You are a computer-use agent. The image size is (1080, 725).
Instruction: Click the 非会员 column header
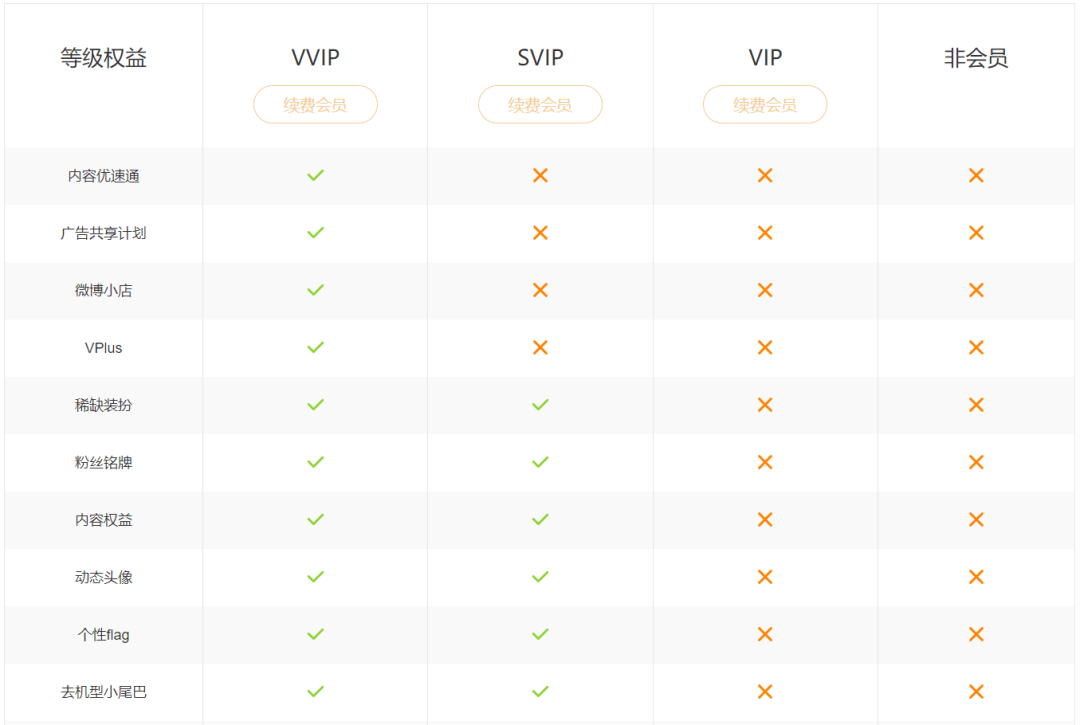(x=976, y=58)
